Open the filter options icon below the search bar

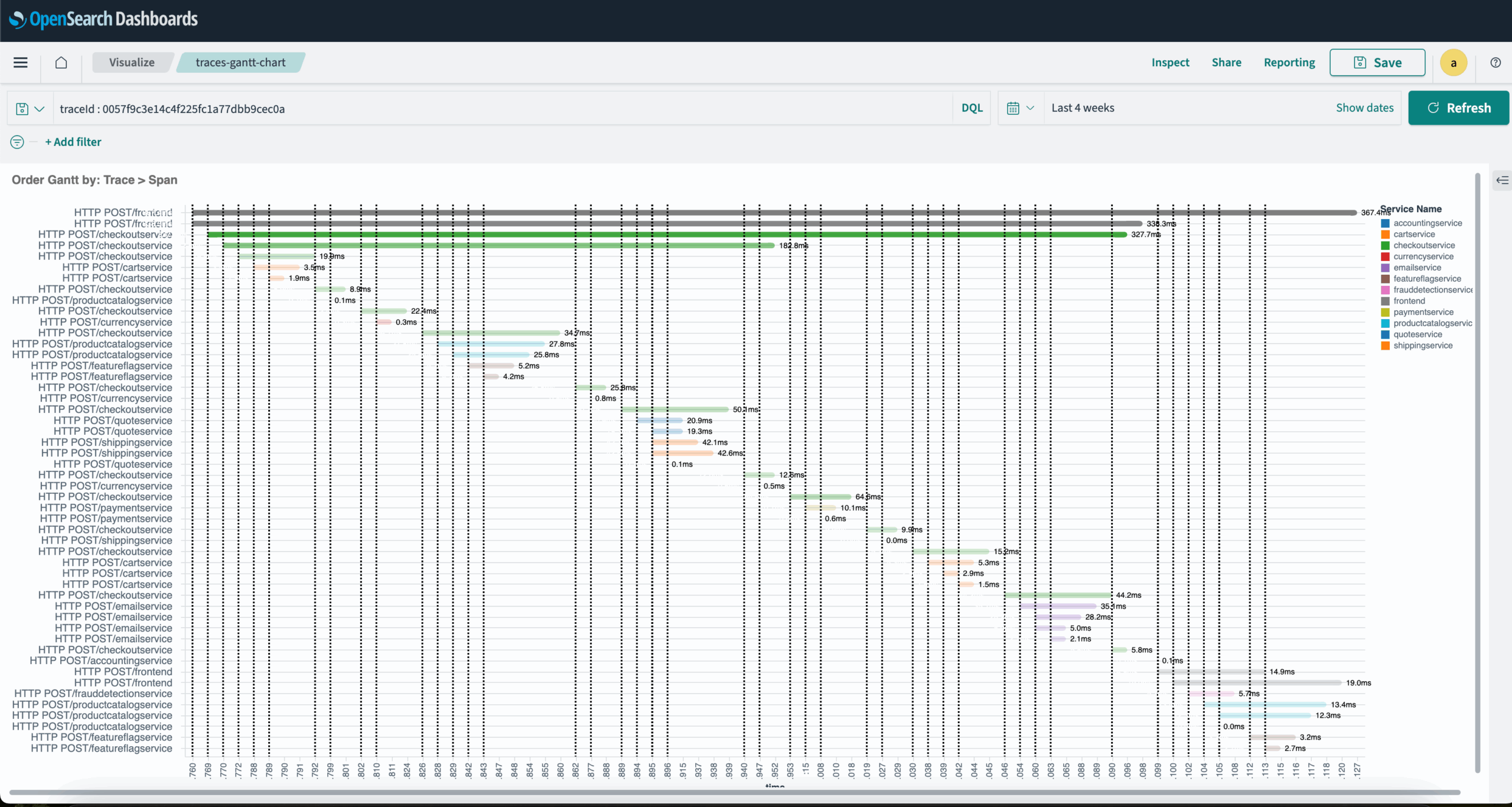tap(17, 142)
